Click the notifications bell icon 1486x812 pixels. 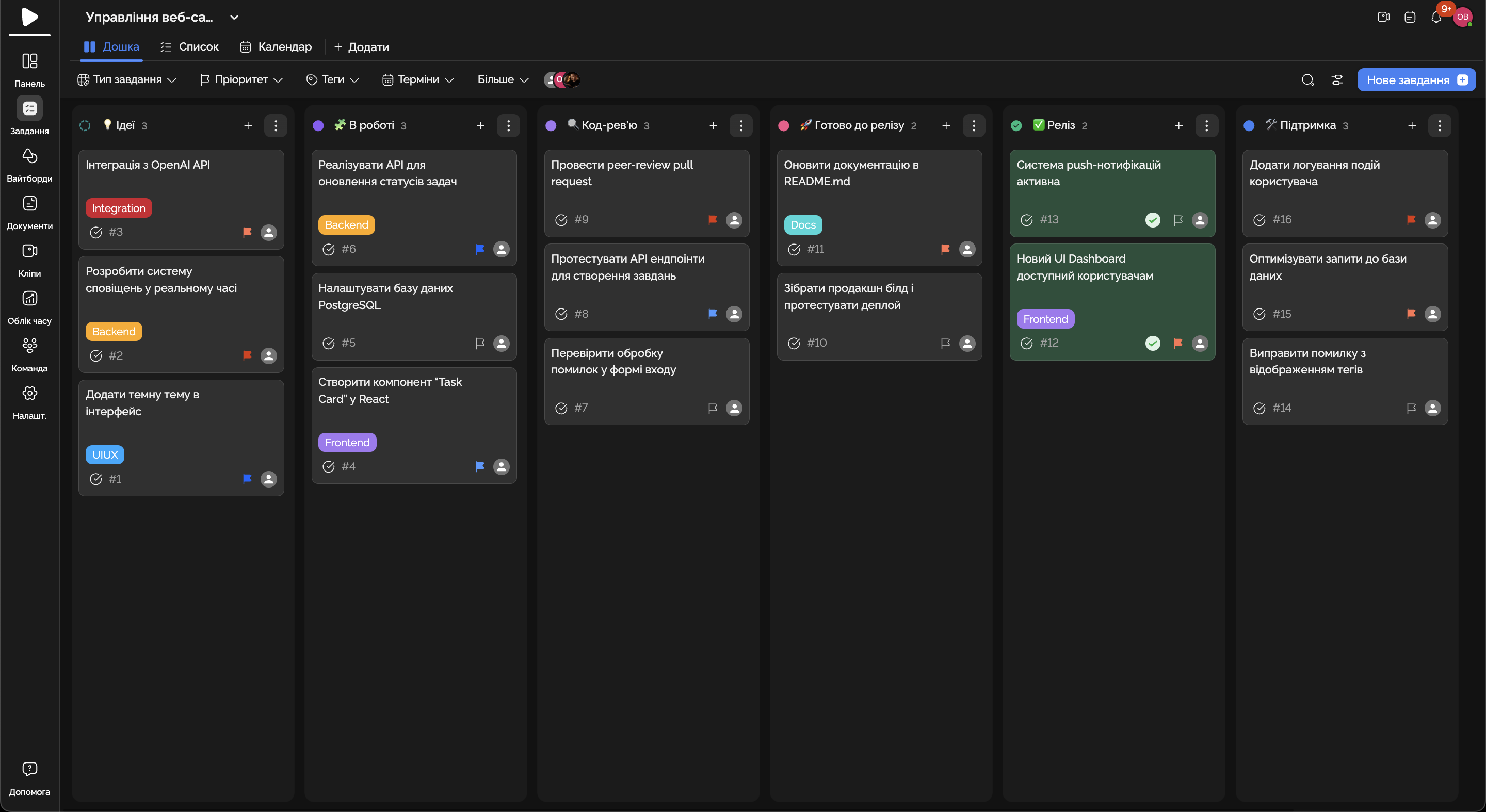[1436, 18]
